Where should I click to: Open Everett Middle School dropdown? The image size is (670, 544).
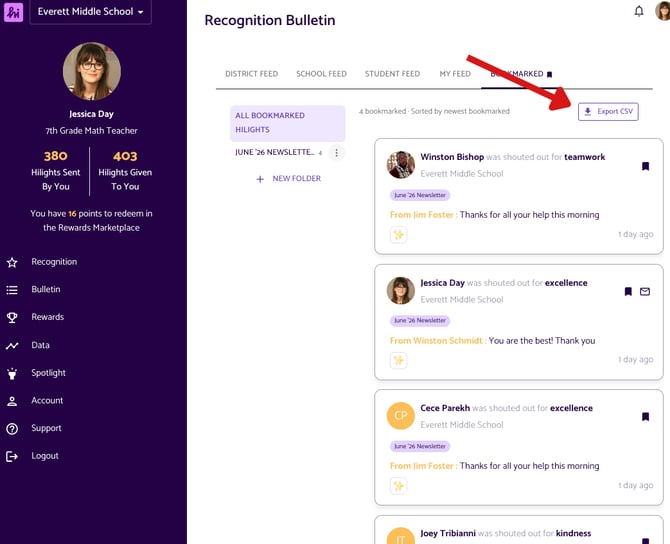pyautogui.click(x=90, y=12)
